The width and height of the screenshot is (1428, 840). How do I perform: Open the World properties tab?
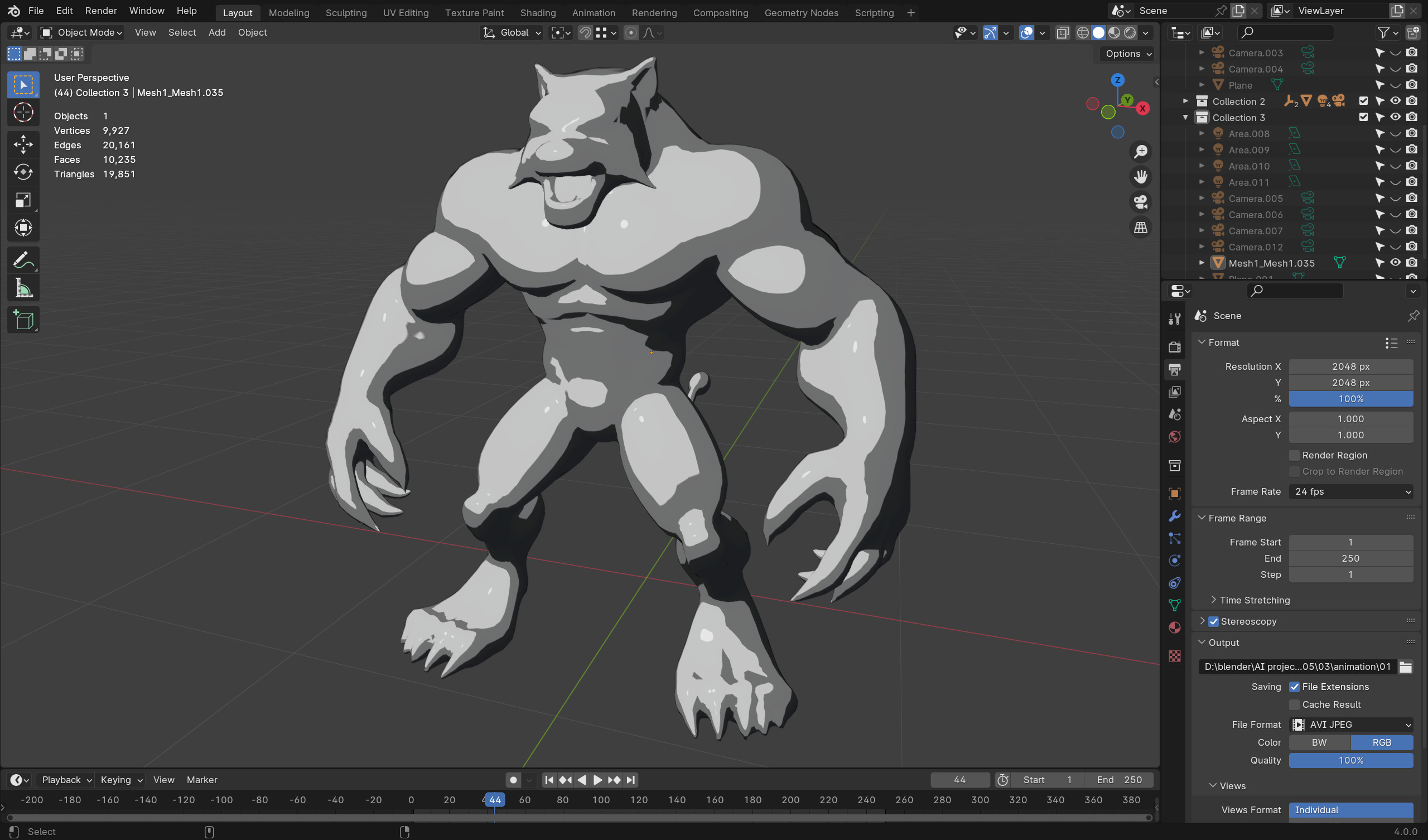coord(1175,437)
